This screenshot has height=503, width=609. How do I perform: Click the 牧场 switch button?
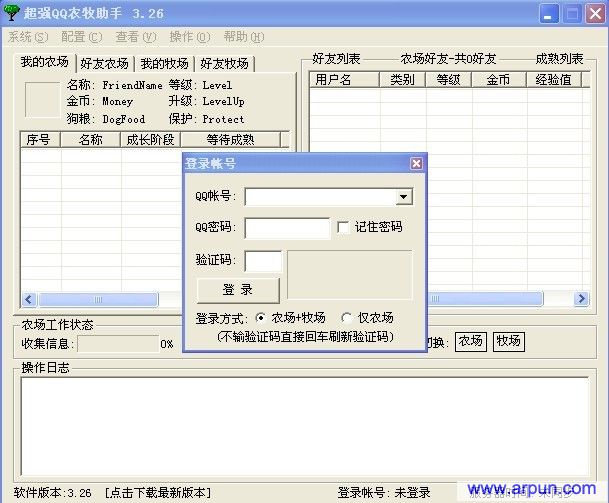(508, 341)
